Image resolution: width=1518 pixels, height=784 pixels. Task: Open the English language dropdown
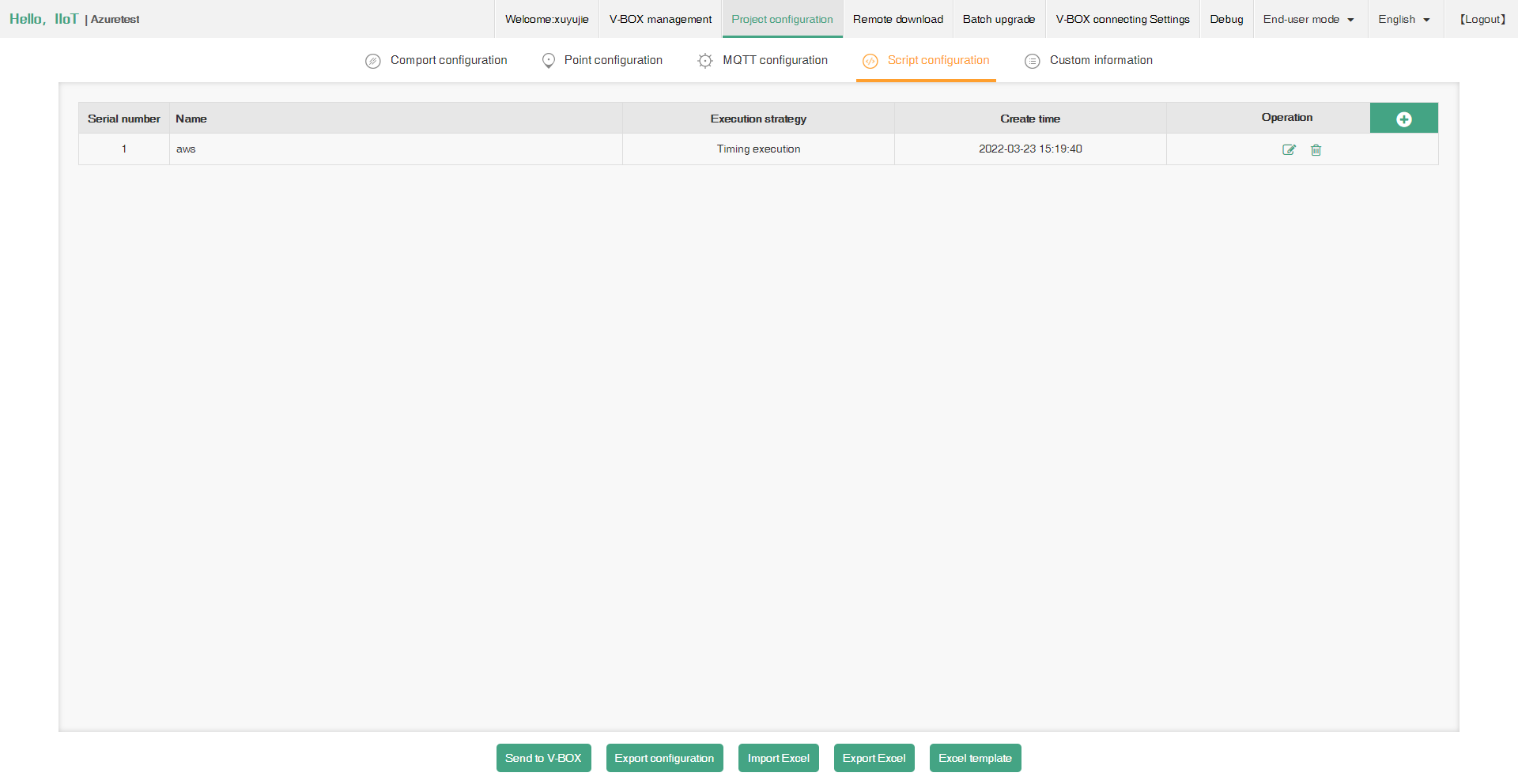[1404, 19]
